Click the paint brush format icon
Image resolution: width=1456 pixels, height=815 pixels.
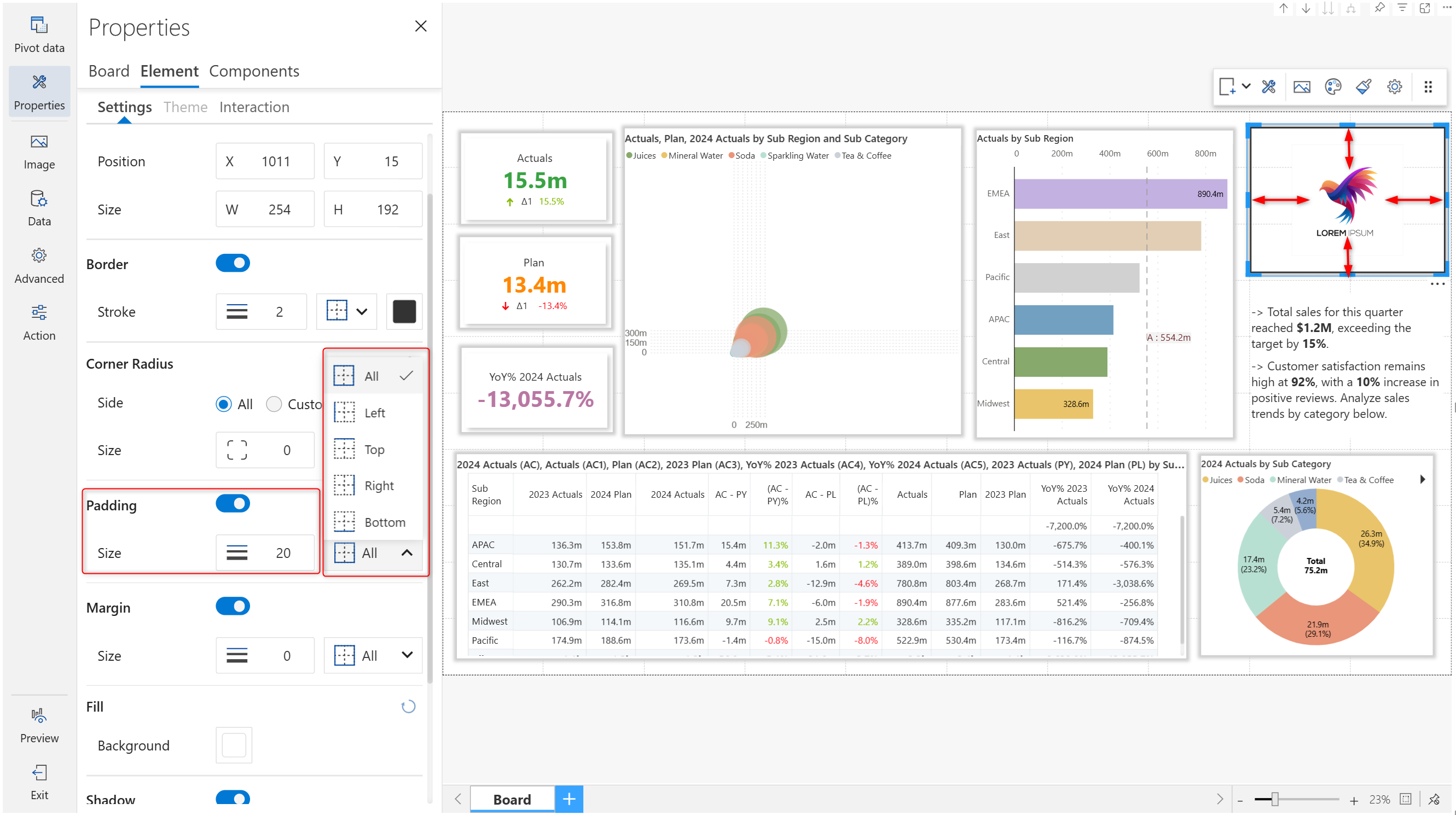coord(1364,87)
